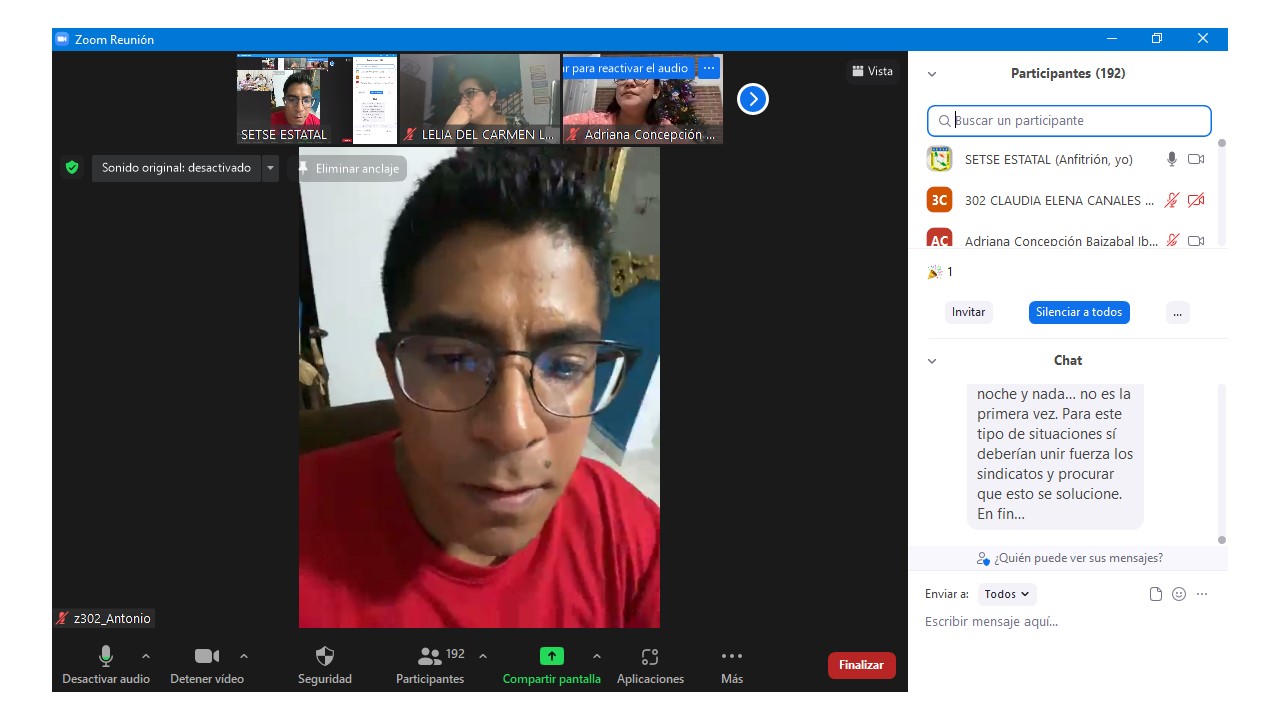The height and width of the screenshot is (720, 1280).
Task: End the meeting with Finalizar
Action: tap(861, 665)
